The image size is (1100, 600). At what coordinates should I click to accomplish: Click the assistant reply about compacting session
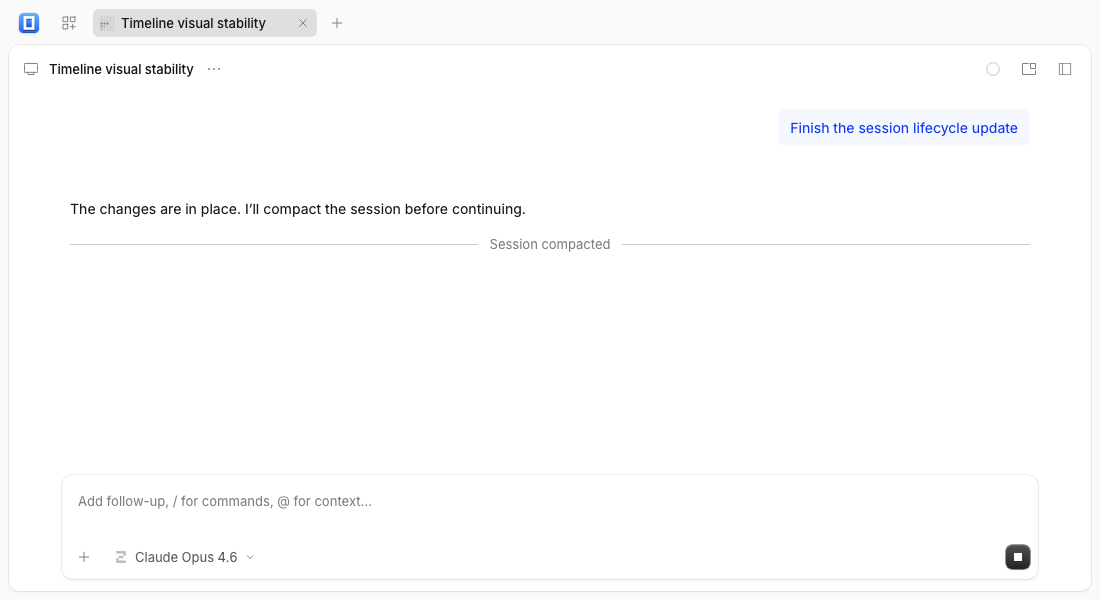coord(297,209)
